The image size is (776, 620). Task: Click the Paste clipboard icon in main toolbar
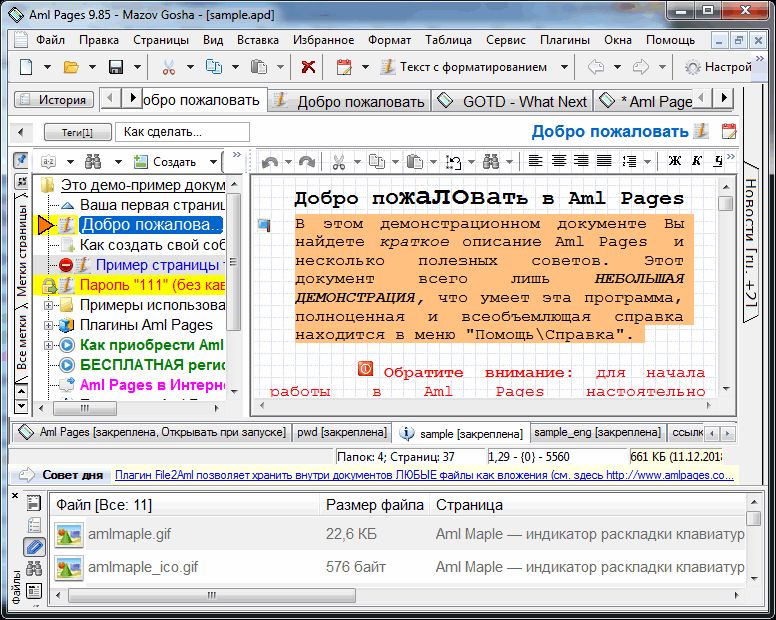pos(258,67)
